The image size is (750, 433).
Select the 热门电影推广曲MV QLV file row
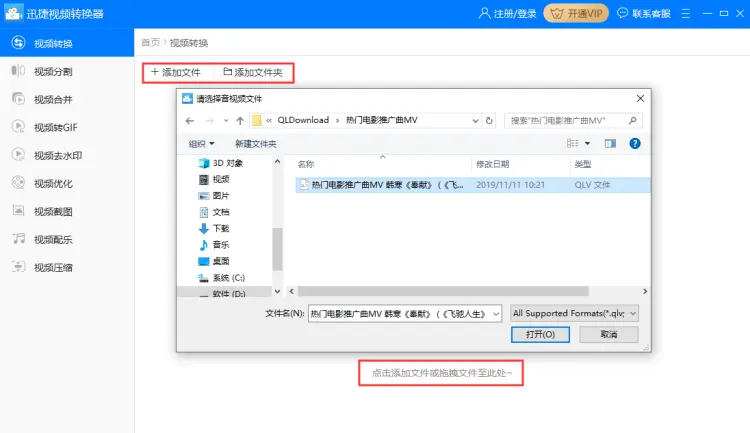[x=473, y=185]
